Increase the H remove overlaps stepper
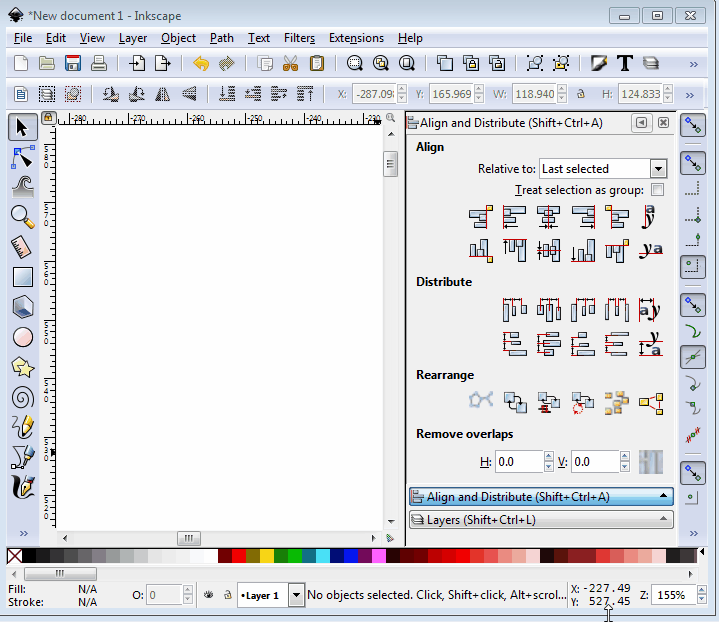719x622 pixels. click(x=548, y=456)
